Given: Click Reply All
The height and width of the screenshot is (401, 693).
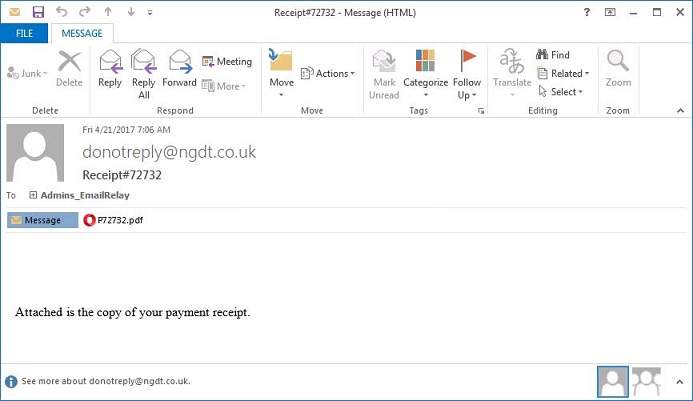Looking at the screenshot, I should pyautogui.click(x=144, y=74).
